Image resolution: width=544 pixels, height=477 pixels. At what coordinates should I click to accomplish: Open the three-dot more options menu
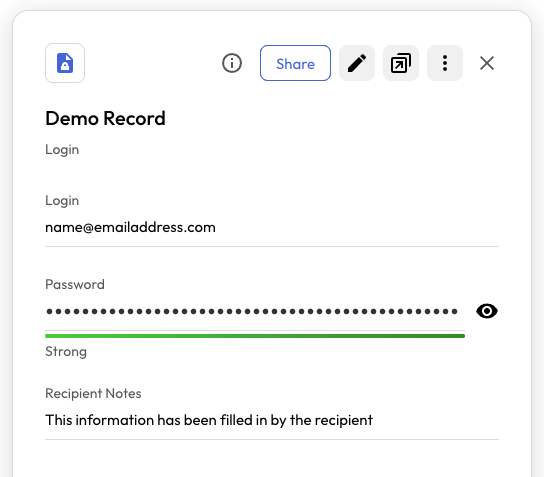(x=445, y=63)
